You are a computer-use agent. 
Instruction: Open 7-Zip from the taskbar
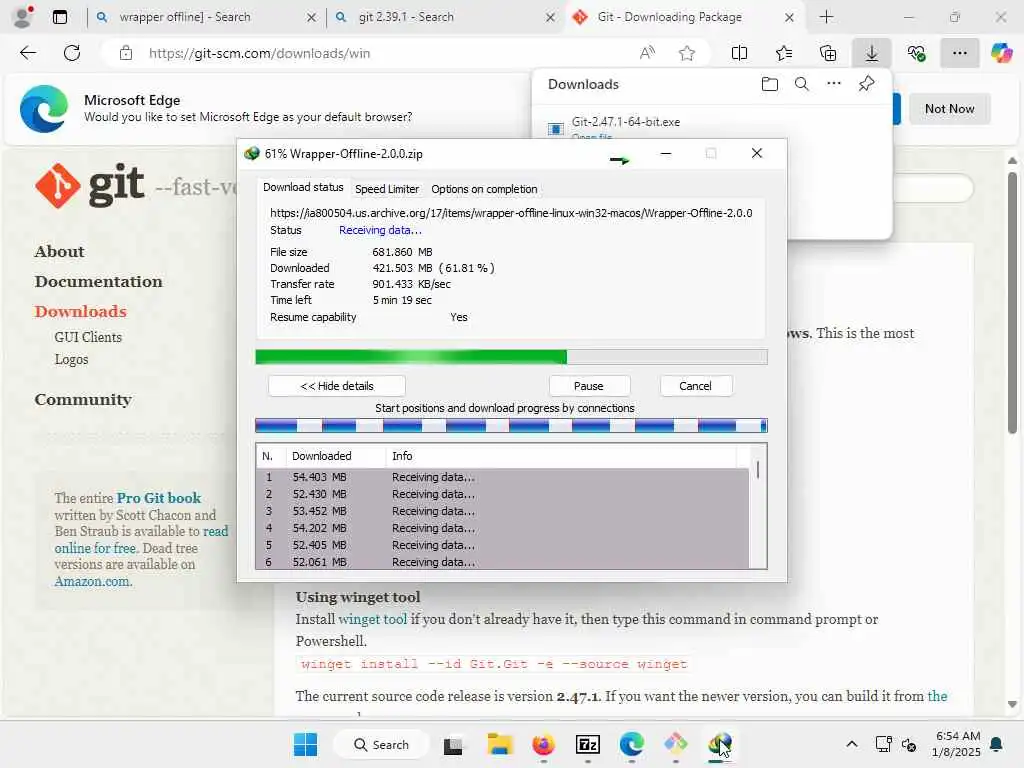coord(588,744)
